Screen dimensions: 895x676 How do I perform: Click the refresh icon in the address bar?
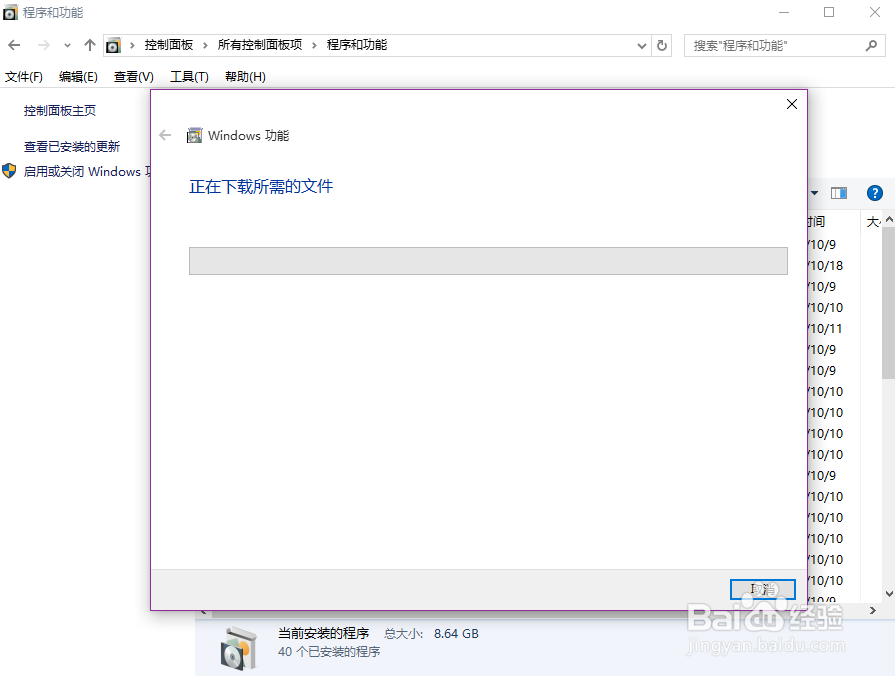661,45
